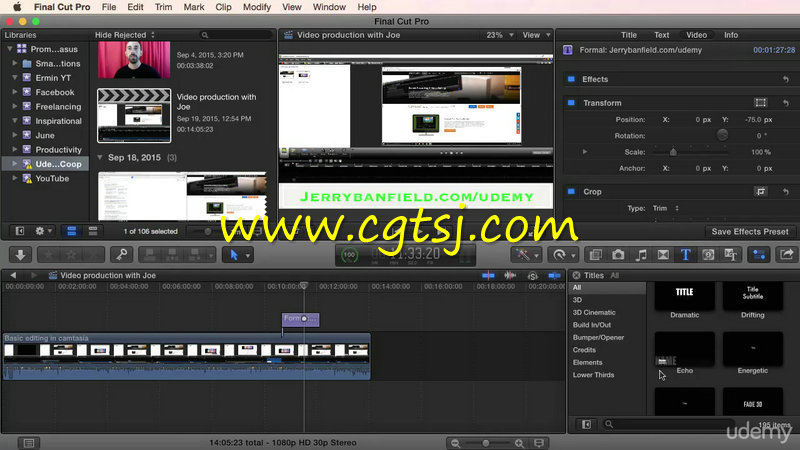800x450 pixels.
Task: Select the Lower Thirds titles category
Action: [x=593, y=374]
